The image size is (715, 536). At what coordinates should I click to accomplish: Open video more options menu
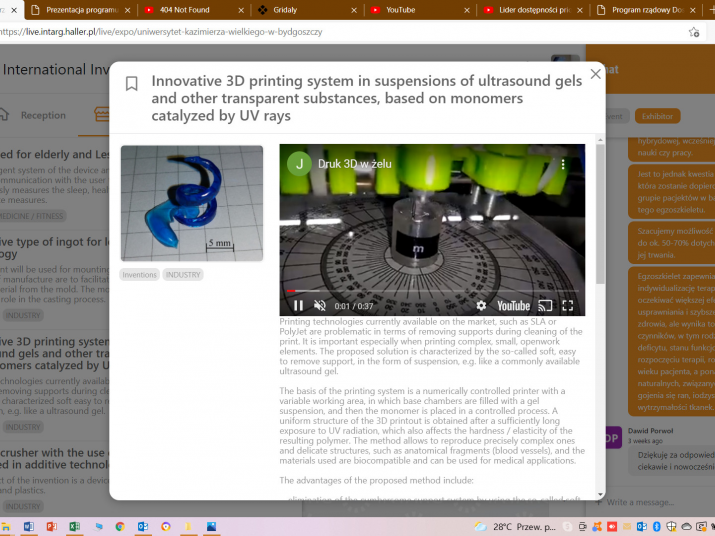pos(563,163)
